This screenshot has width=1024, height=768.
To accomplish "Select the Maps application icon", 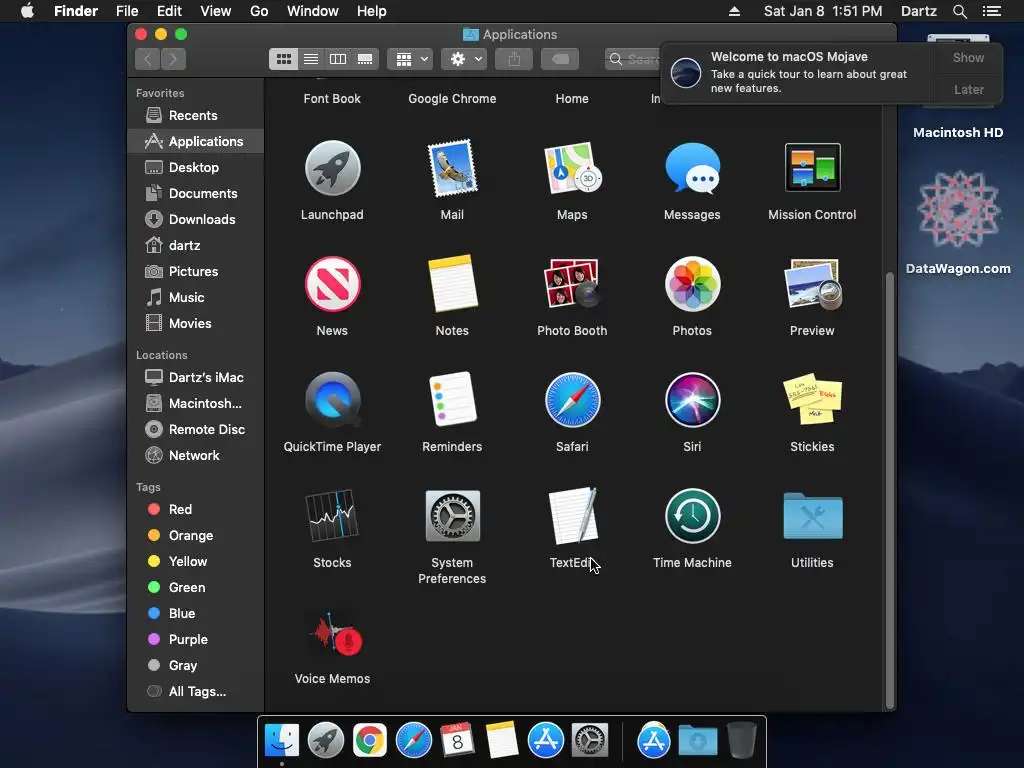I will coord(572,168).
